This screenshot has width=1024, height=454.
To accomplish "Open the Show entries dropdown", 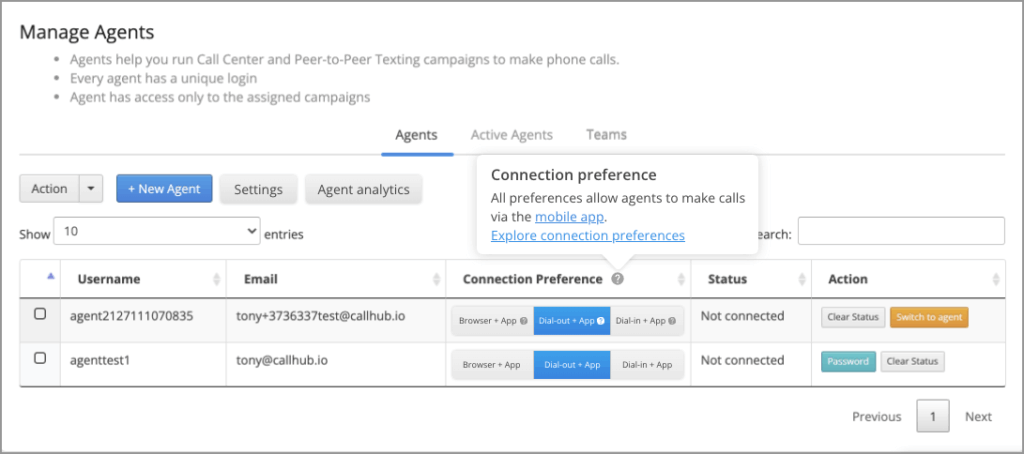I will [x=157, y=231].
